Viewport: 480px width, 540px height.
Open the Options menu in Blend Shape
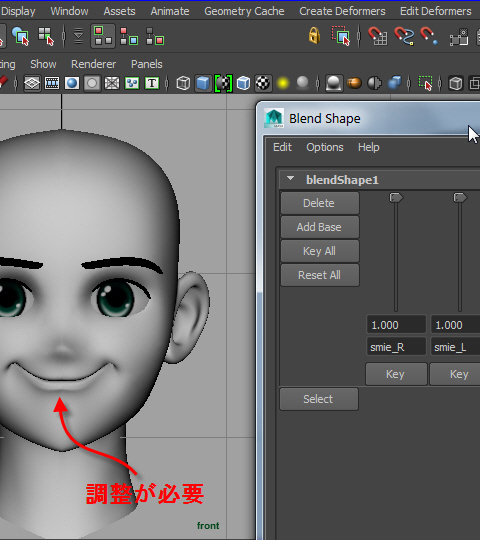pyautogui.click(x=325, y=147)
